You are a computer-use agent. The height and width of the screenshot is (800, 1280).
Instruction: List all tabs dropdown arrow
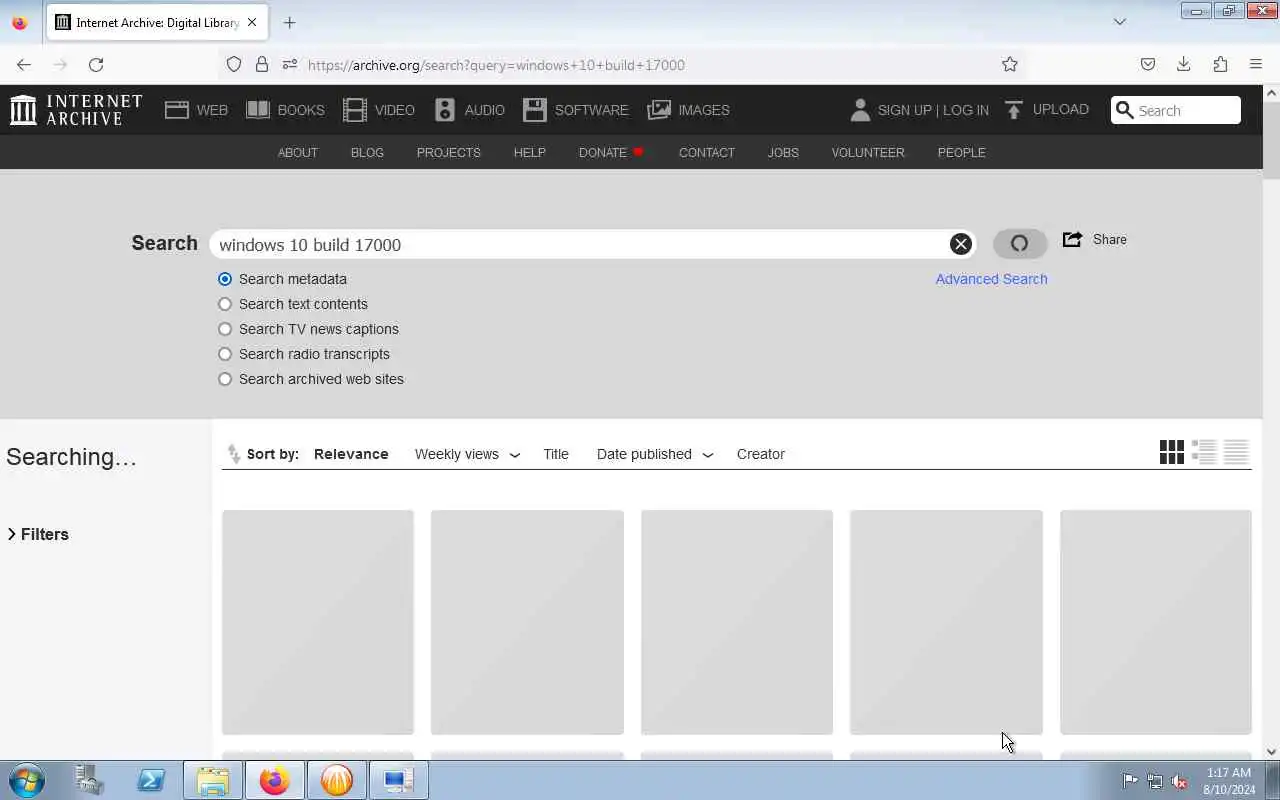[x=1120, y=22]
